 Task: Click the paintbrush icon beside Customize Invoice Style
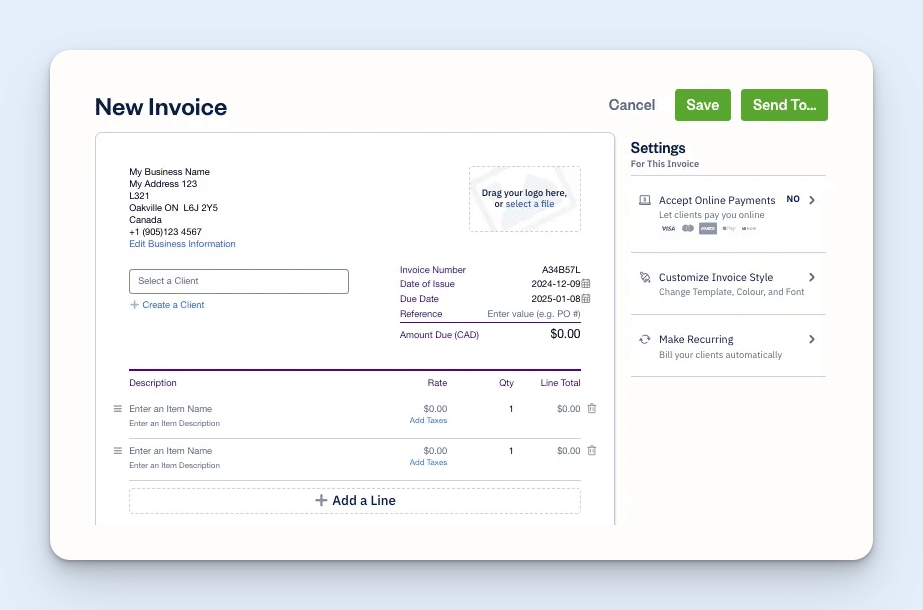(x=644, y=277)
